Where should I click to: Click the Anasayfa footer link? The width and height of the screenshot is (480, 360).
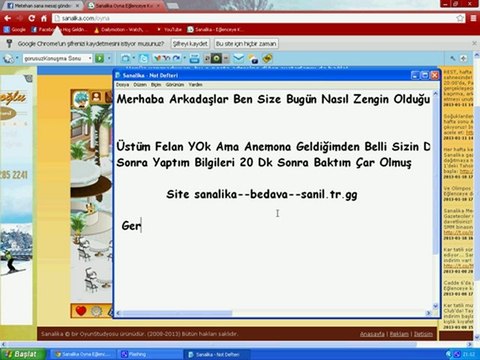[x=372, y=334]
